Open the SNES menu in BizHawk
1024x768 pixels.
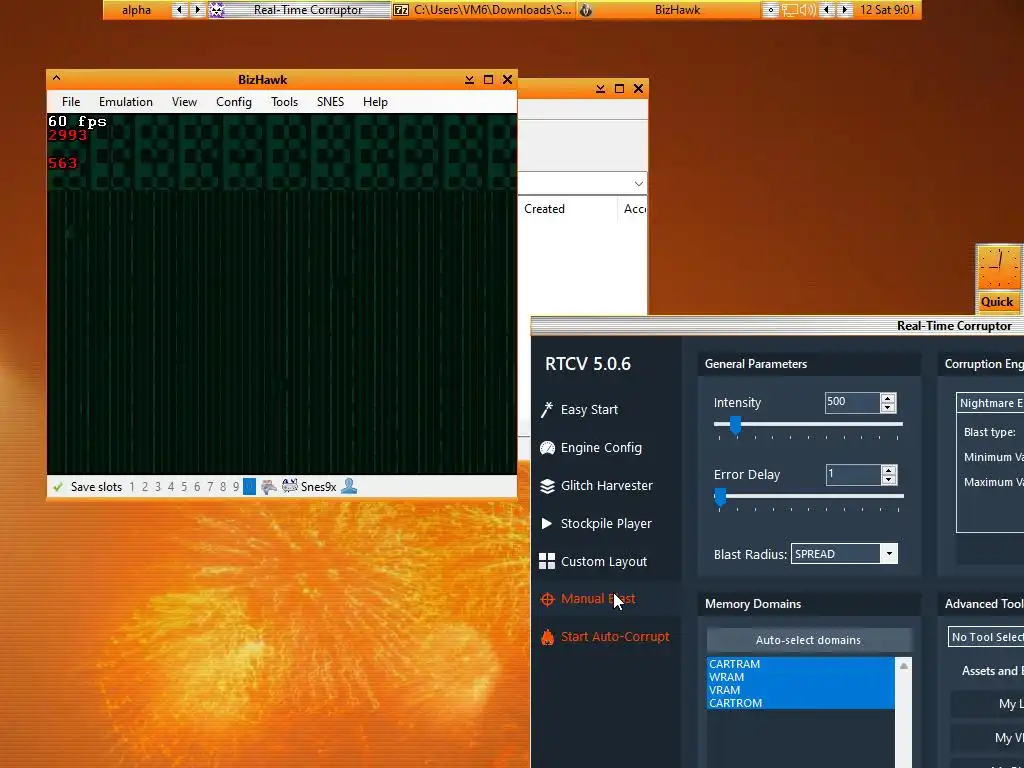coord(330,102)
